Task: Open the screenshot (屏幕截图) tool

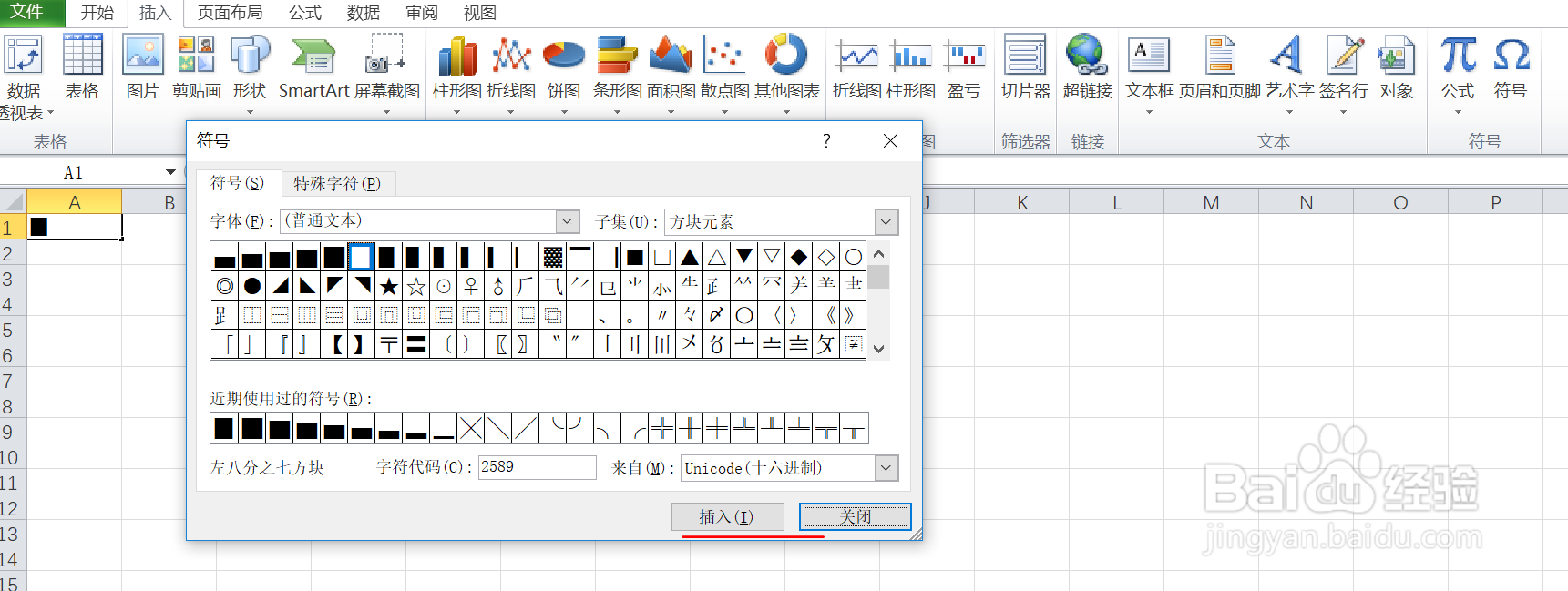Action: pyautogui.click(x=387, y=75)
